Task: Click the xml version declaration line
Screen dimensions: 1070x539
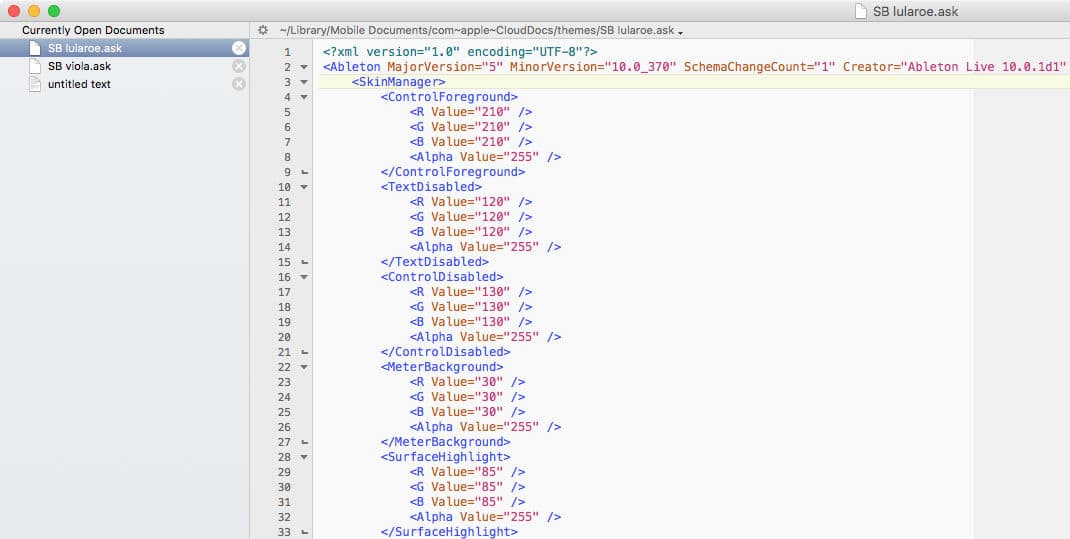Action: click(x=460, y=52)
